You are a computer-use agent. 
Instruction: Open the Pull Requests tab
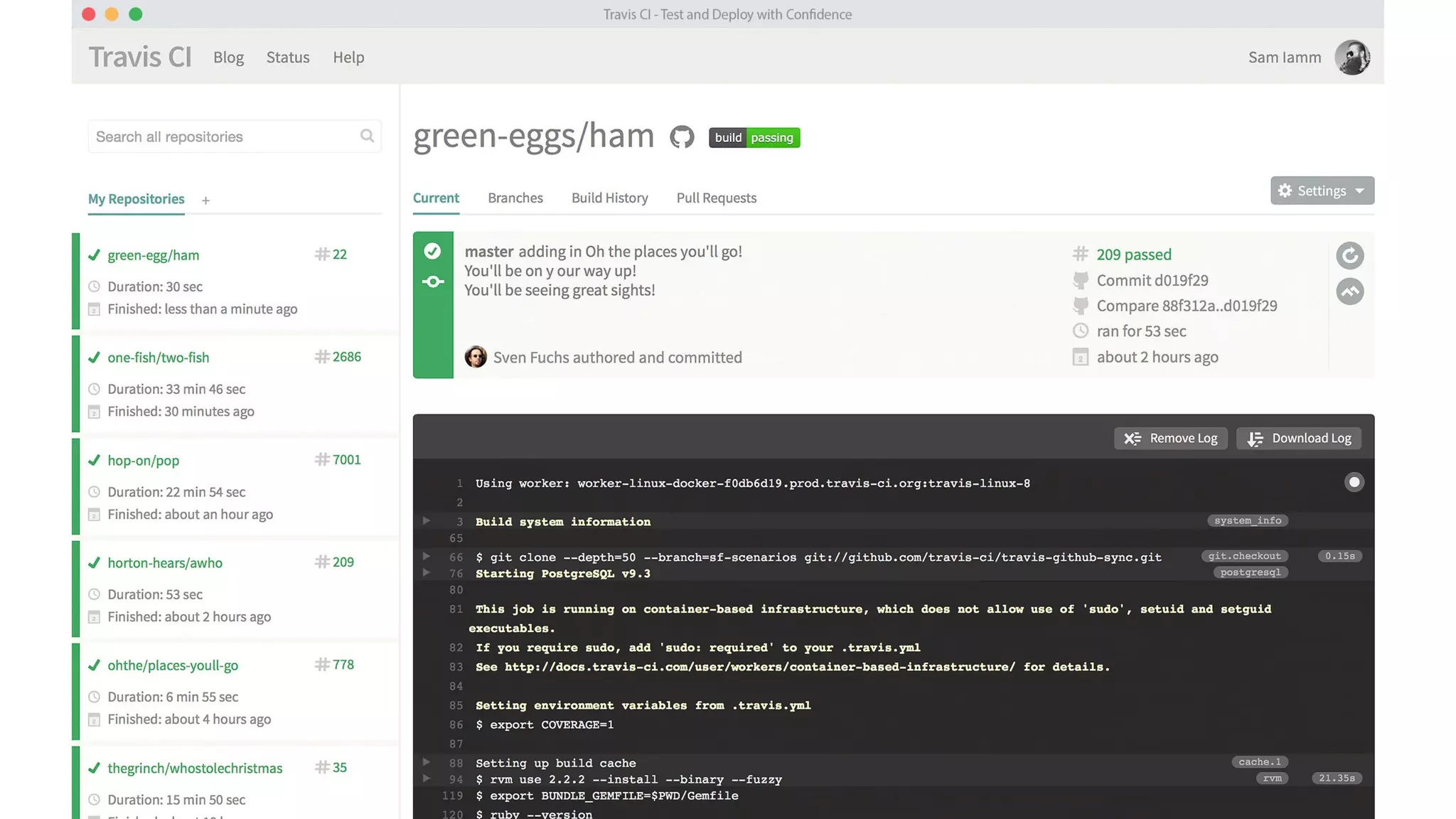coord(716,198)
